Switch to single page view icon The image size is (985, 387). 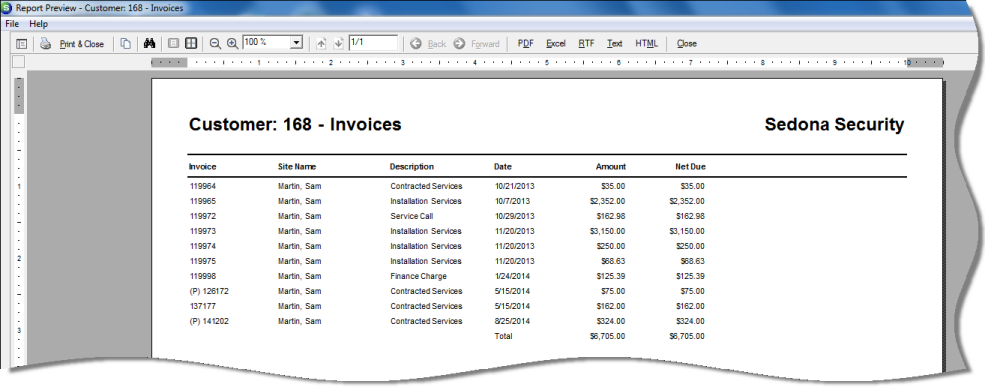click(174, 44)
